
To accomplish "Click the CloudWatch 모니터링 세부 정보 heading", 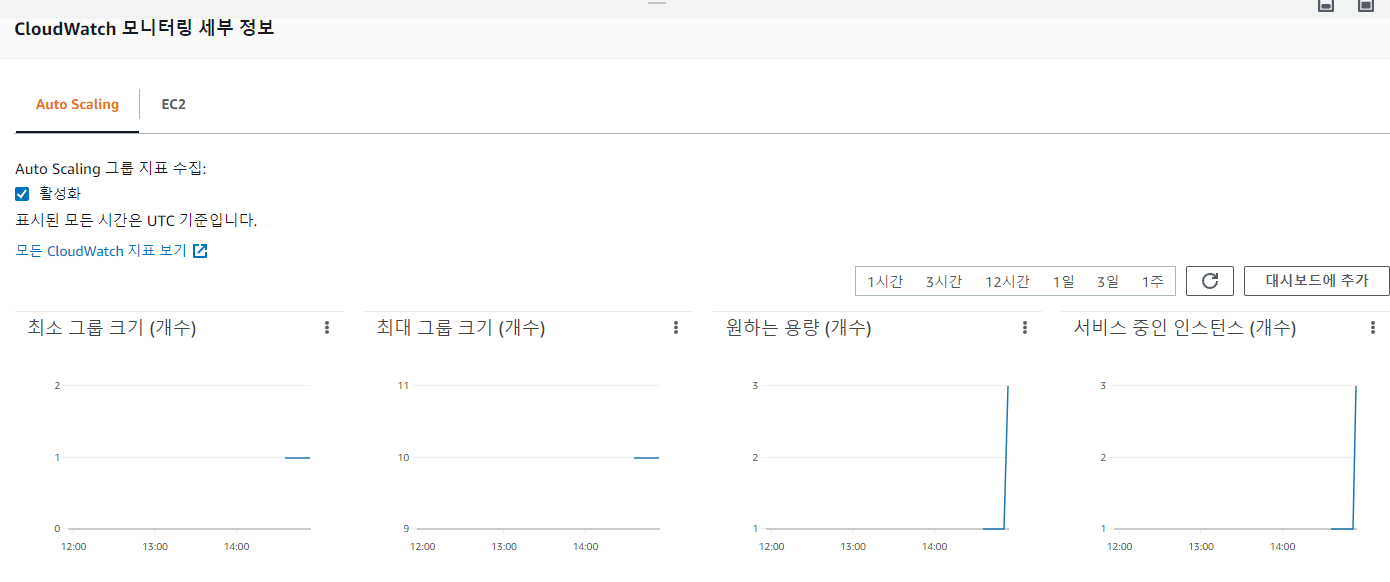I will pos(144,28).
